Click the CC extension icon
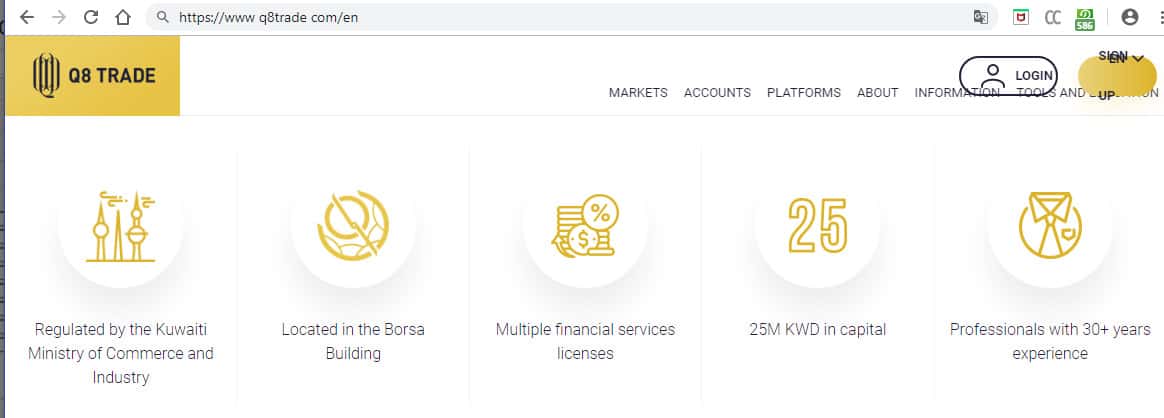This screenshot has width=1164, height=418. (x=1052, y=17)
